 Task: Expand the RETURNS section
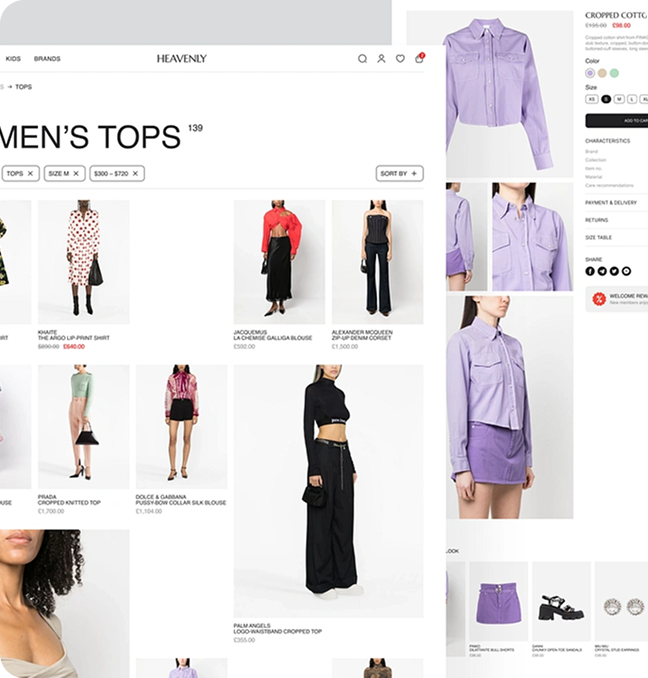pyautogui.click(x=616, y=220)
